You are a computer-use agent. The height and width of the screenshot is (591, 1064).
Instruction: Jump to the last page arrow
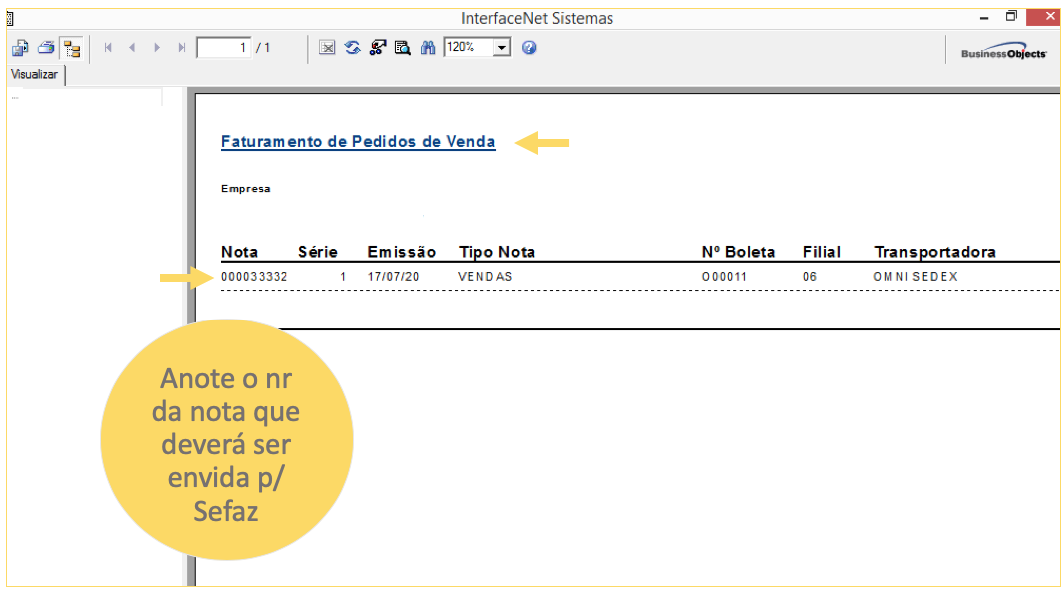tap(181, 47)
